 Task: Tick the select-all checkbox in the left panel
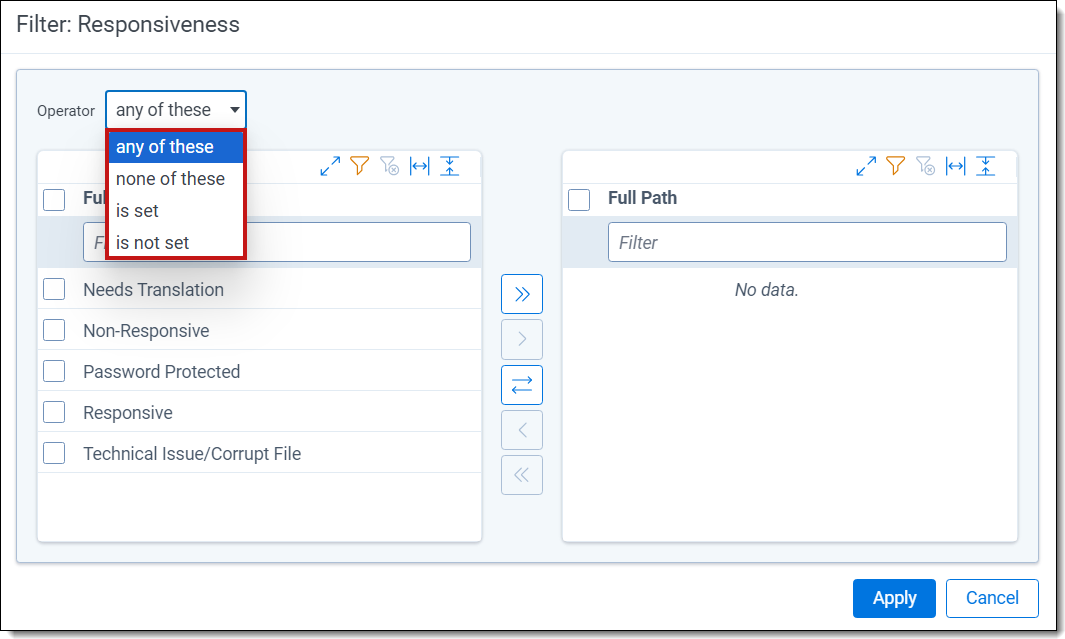pos(54,200)
